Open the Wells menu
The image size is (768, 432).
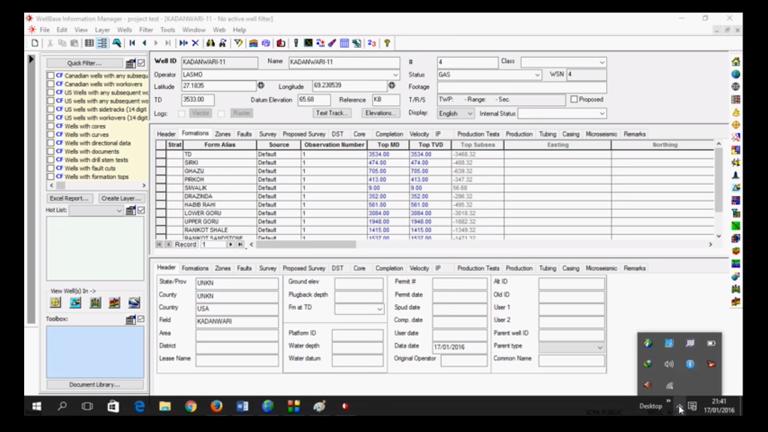[124, 30]
